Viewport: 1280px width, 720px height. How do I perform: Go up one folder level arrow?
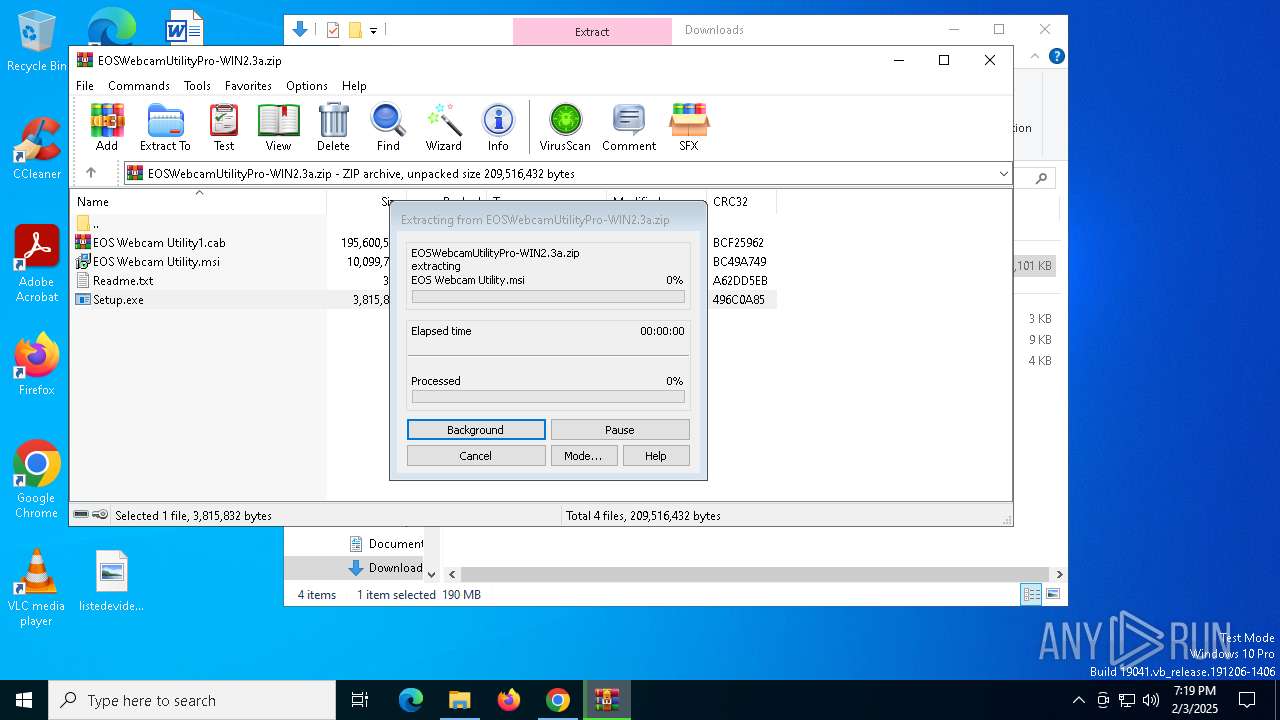pos(91,173)
